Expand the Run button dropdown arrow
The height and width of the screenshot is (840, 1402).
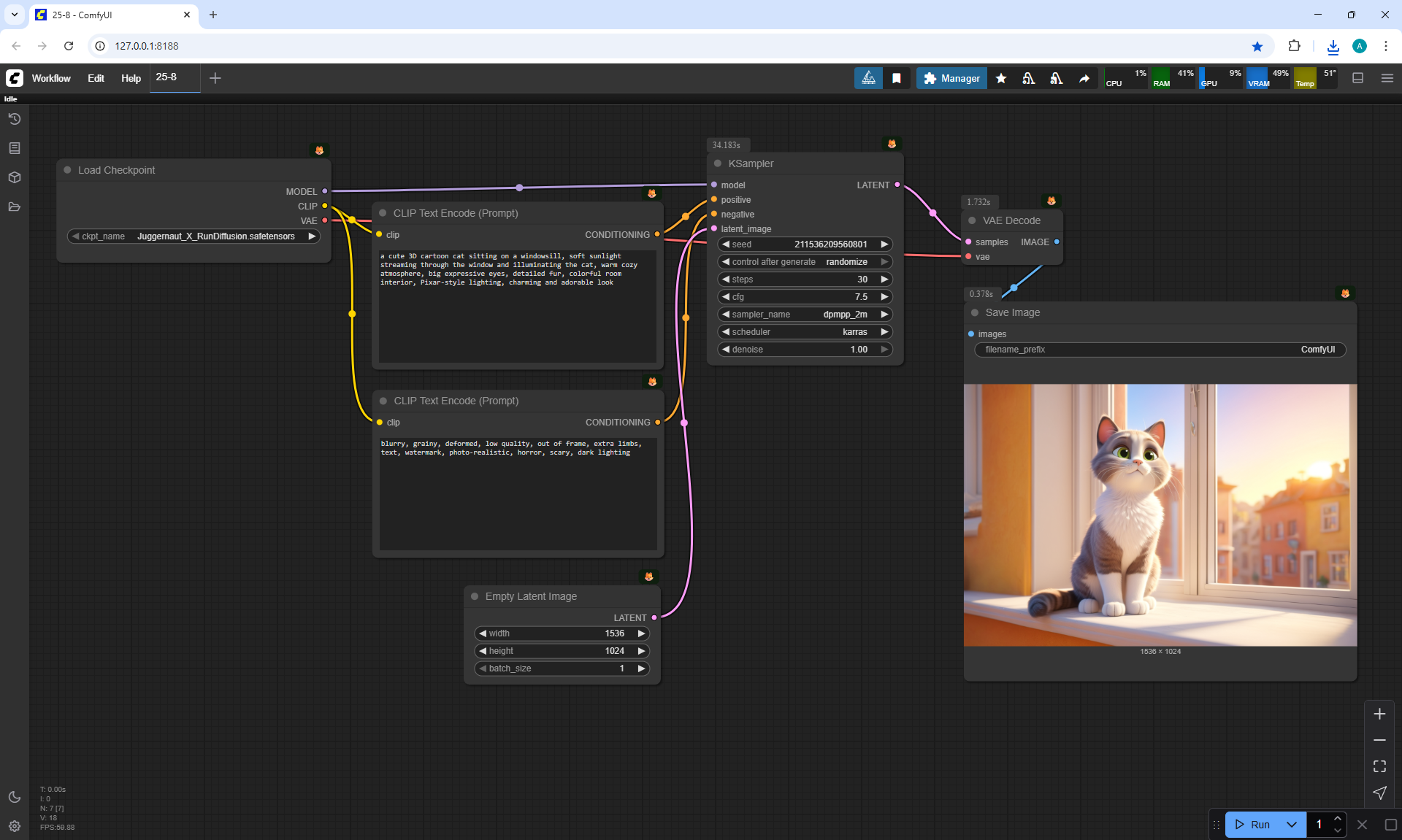pos(1291,825)
